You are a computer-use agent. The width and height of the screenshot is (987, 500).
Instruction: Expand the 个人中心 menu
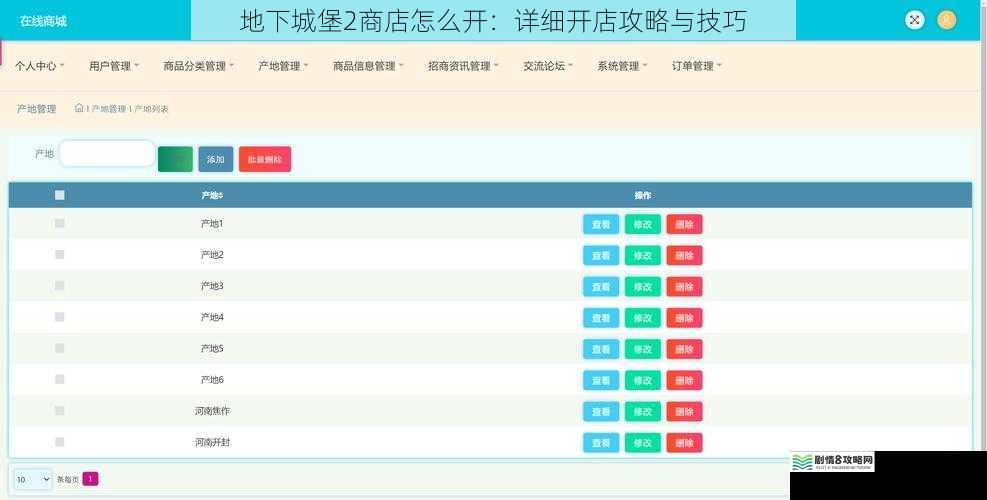tap(40, 65)
